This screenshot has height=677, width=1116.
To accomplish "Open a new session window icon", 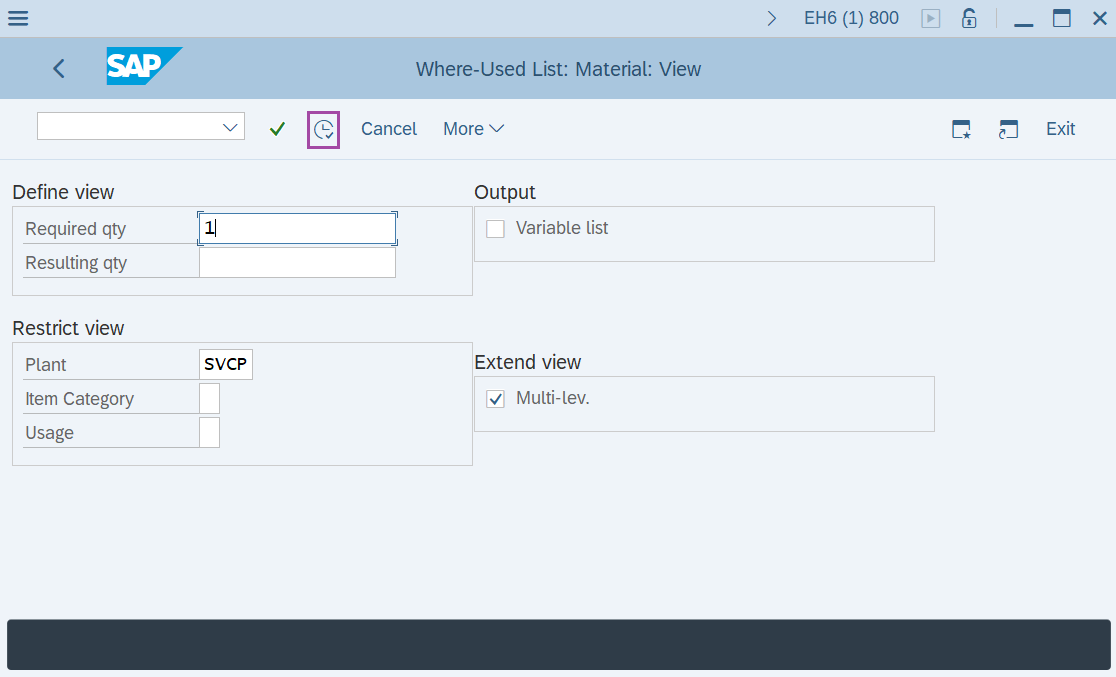I will (x=1008, y=128).
